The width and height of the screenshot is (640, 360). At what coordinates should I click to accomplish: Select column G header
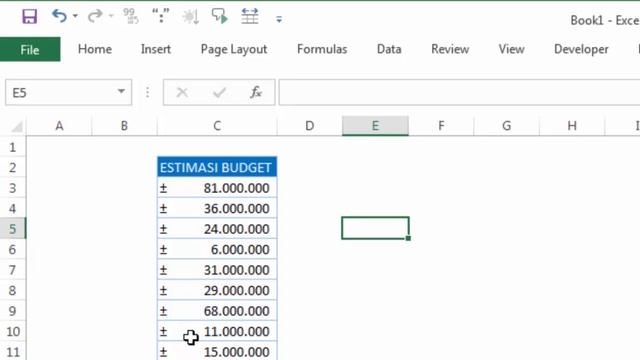pyautogui.click(x=507, y=126)
